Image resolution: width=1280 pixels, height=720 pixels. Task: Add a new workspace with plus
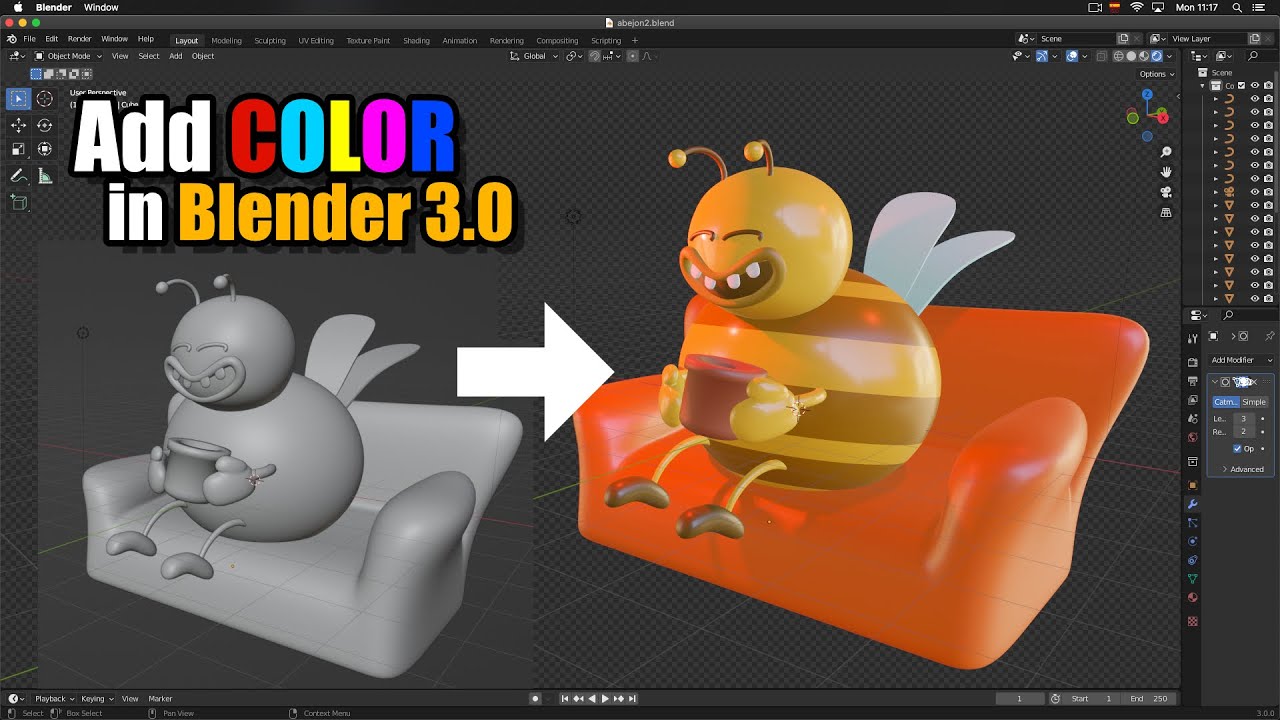tap(635, 41)
